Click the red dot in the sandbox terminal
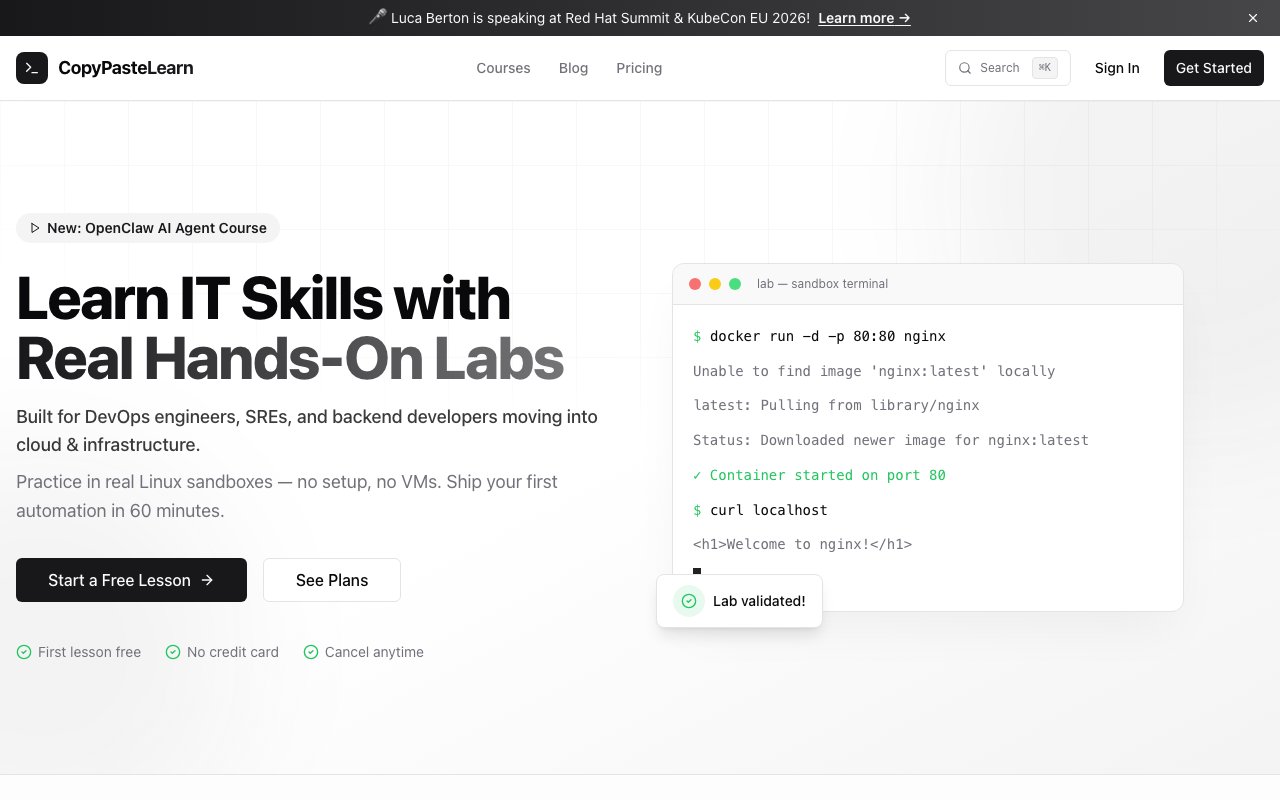The height and width of the screenshot is (800, 1280). (695, 284)
